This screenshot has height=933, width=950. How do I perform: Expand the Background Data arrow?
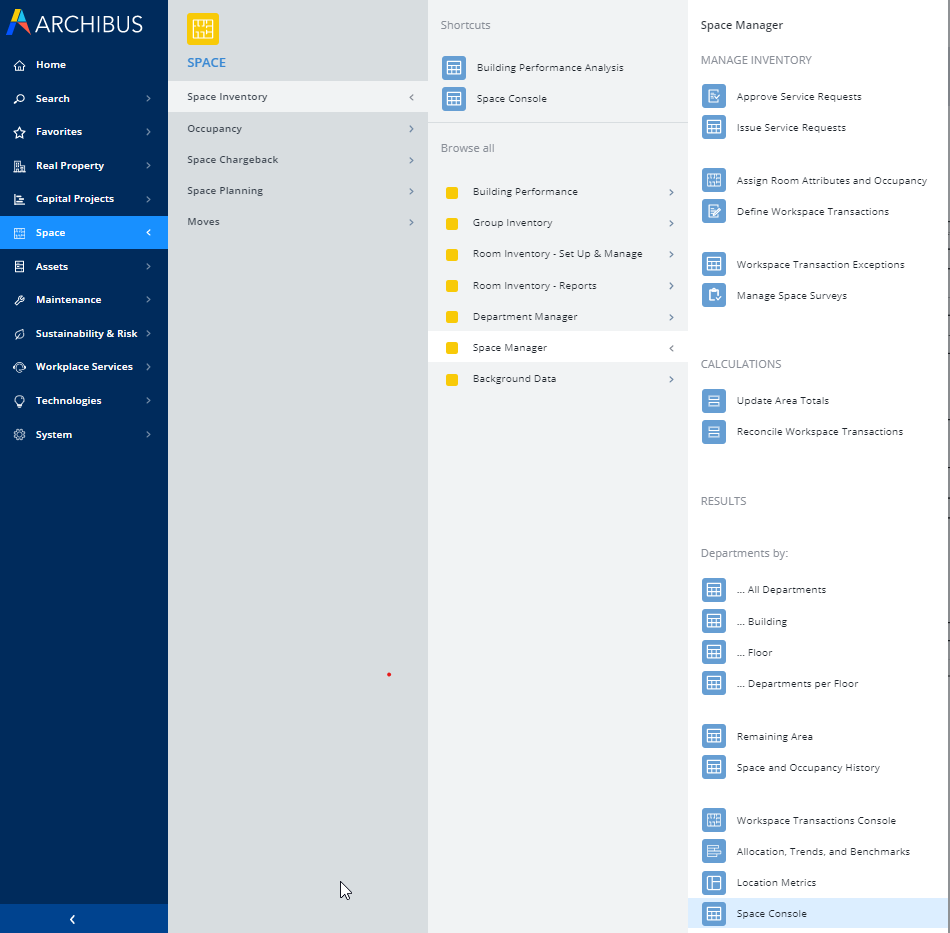click(671, 379)
